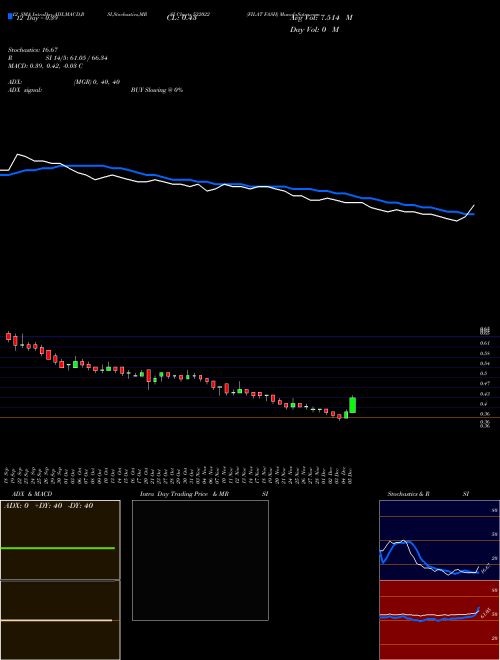Click the 0.43 price axis label
The width and height of the screenshot is (500, 660).
484,394
